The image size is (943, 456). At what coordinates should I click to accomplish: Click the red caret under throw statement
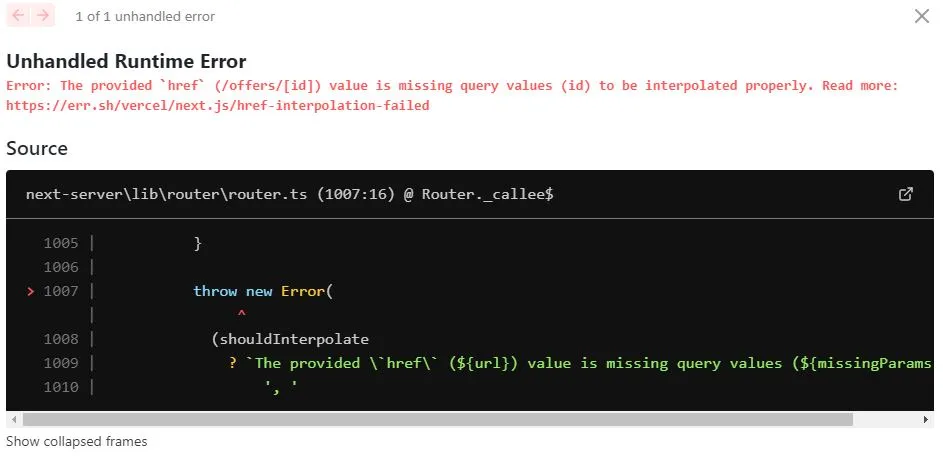[242, 315]
